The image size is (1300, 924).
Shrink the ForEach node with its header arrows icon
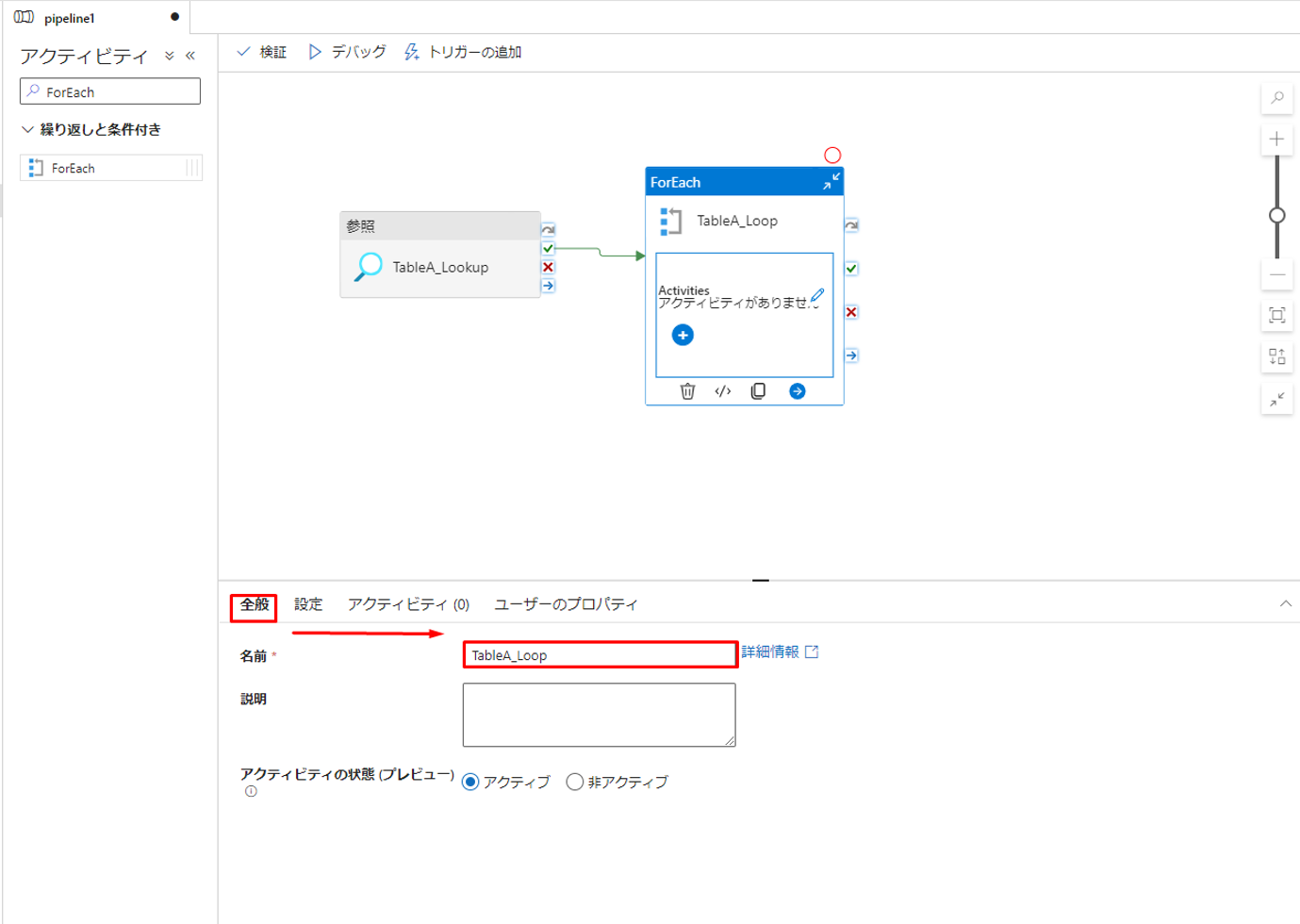click(831, 182)
